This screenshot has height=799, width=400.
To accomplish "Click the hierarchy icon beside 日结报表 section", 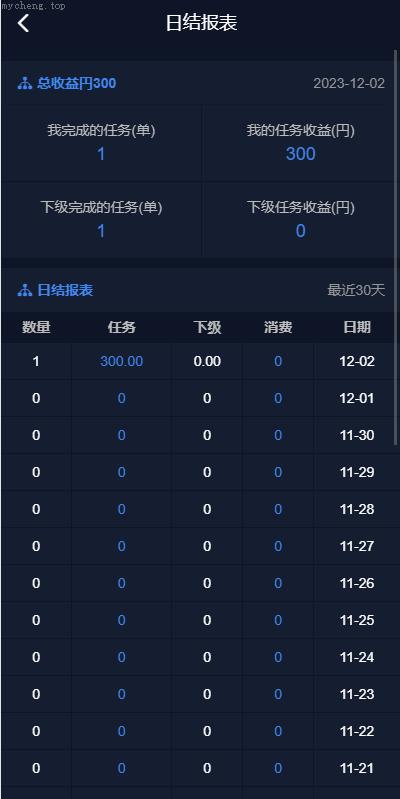I will tap(24, 290).
